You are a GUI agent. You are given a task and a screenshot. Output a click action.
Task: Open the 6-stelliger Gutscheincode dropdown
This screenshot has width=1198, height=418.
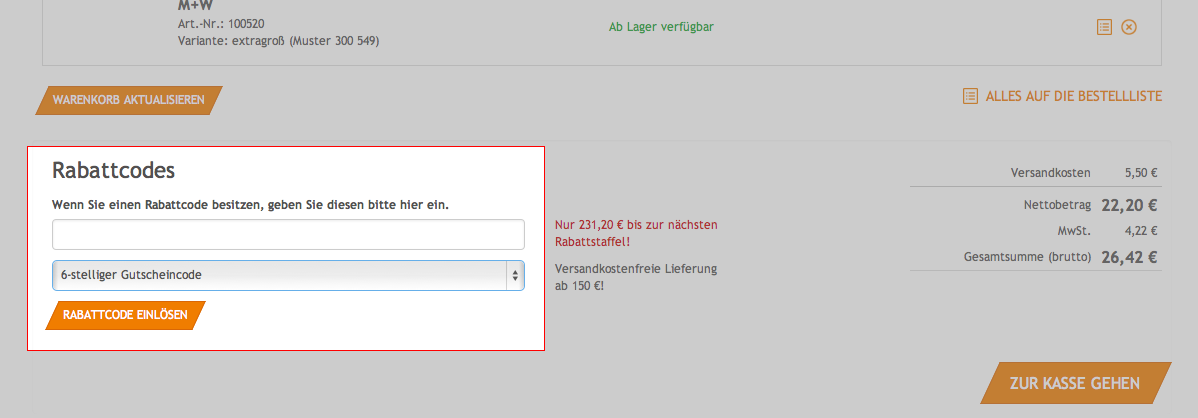pyautogui.click(x=280, y=275)
